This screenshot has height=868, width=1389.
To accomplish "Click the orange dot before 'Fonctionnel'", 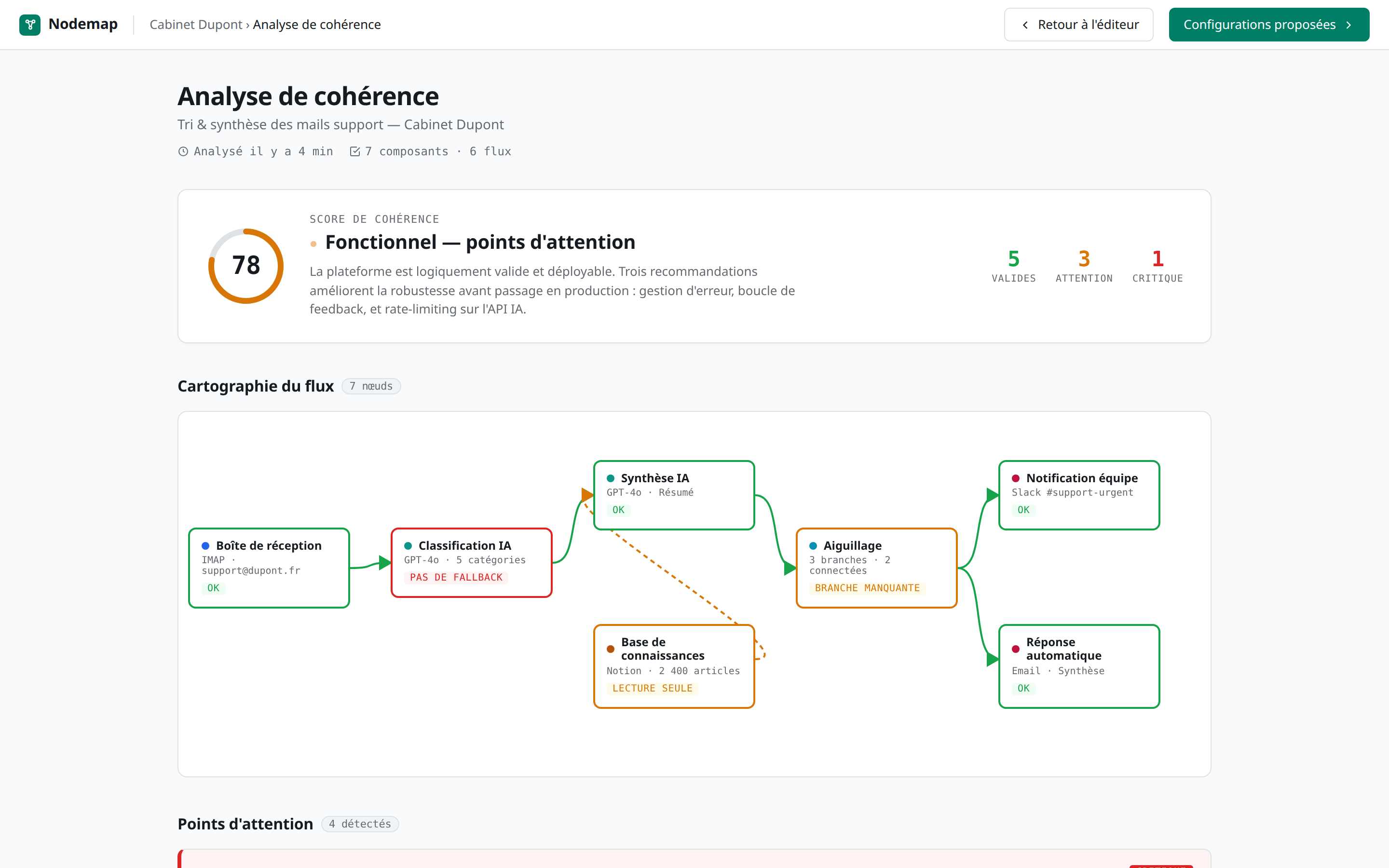I will tap(313, 244).
